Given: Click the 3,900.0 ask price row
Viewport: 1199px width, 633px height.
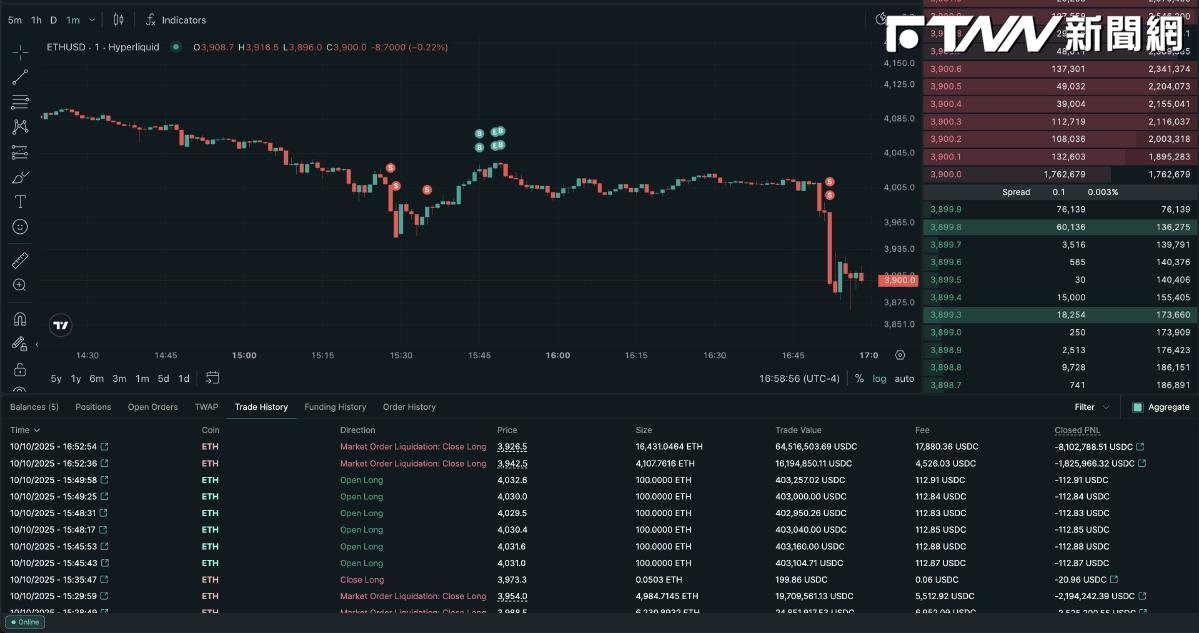Looking at the screenshot, I should 1060,174.
